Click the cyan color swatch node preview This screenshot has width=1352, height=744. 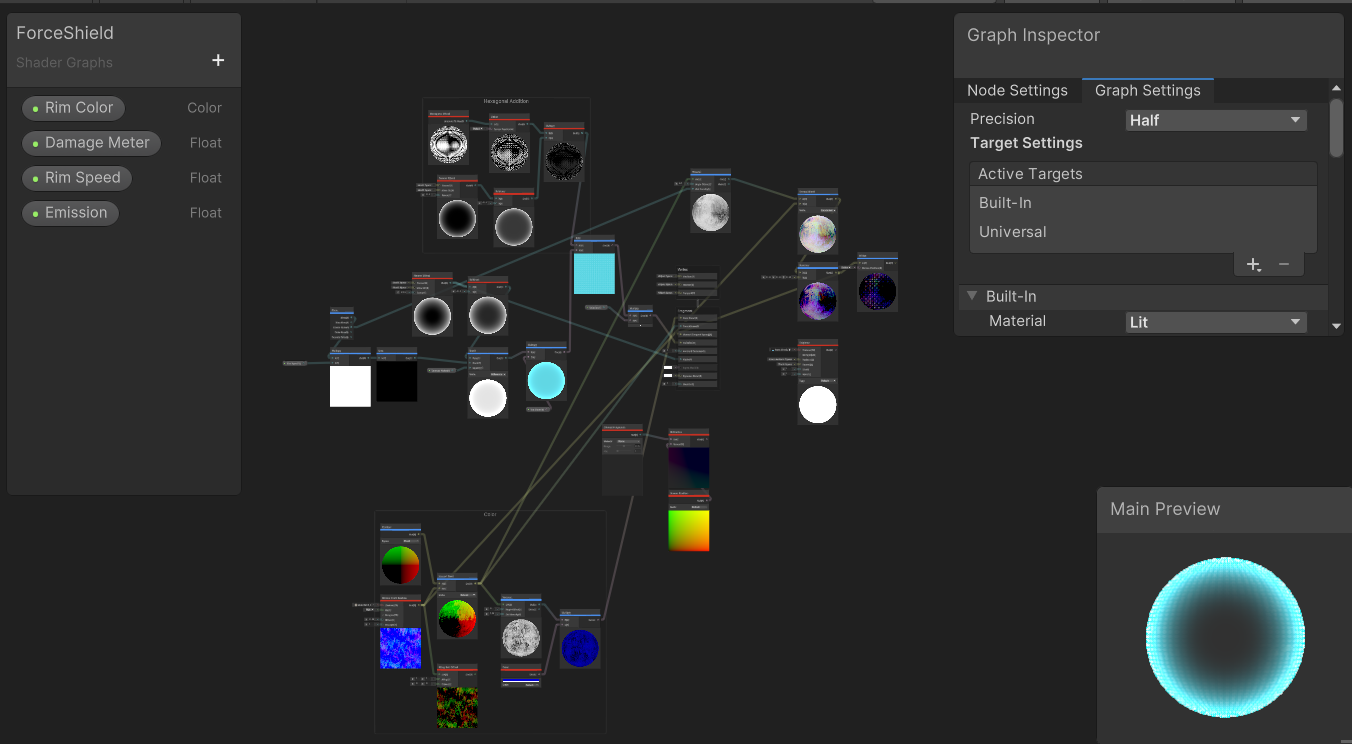coord(594,272)
